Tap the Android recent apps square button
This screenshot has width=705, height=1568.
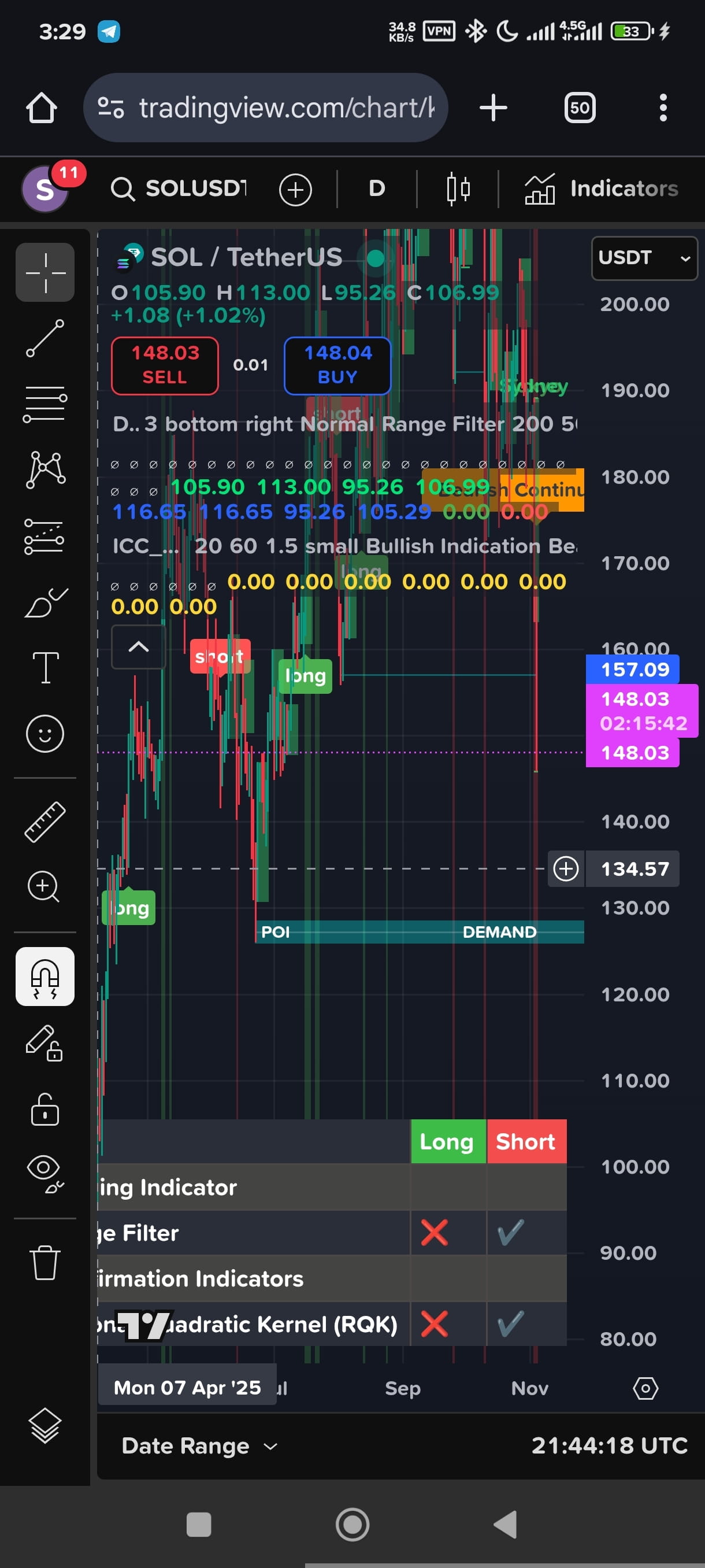(198, 1525)
